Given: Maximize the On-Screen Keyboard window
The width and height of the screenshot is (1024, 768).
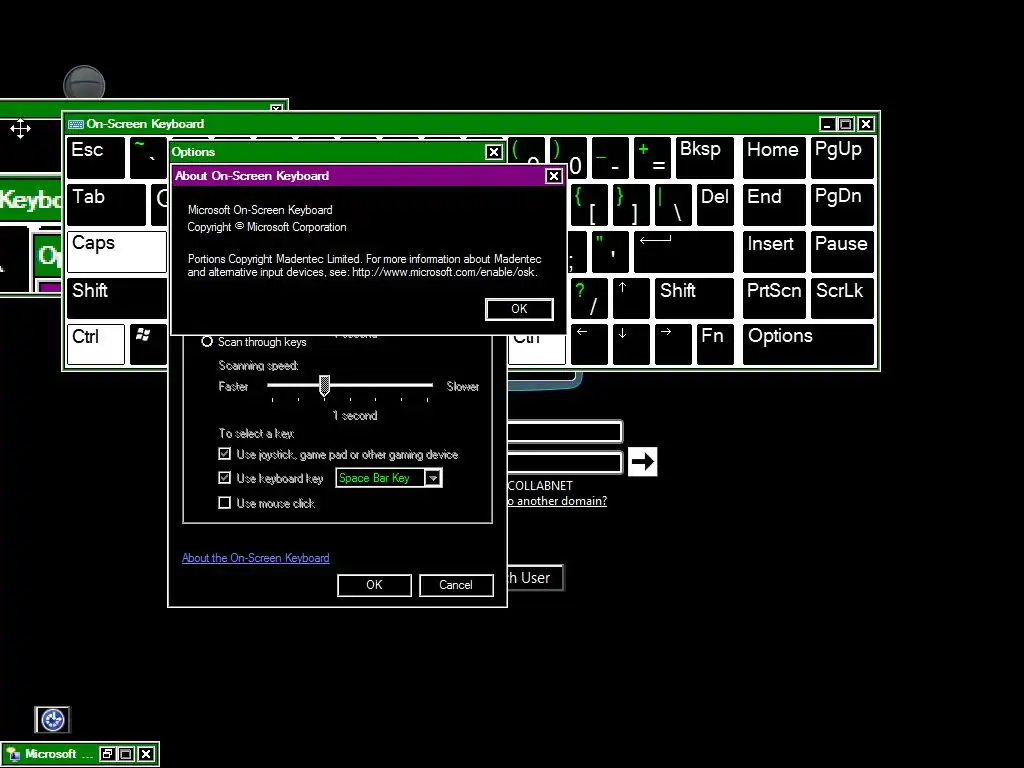Looking at the screenshot, I should tap(846, 124).
